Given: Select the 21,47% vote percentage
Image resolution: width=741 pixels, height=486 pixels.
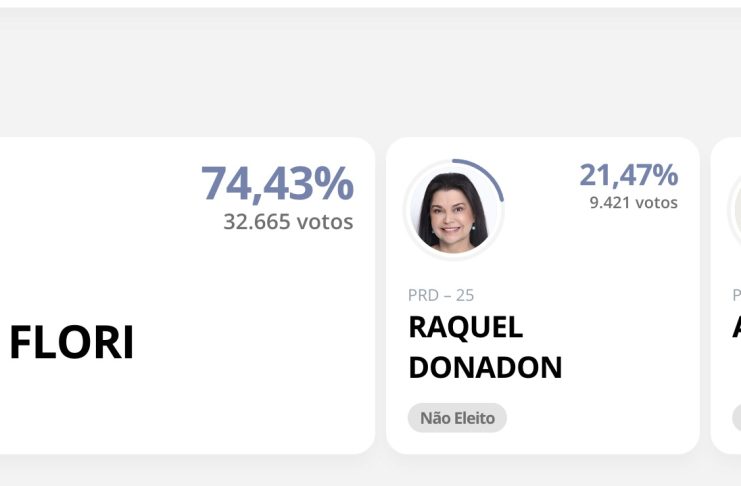Looking at the screenshot, I should 628,175.
